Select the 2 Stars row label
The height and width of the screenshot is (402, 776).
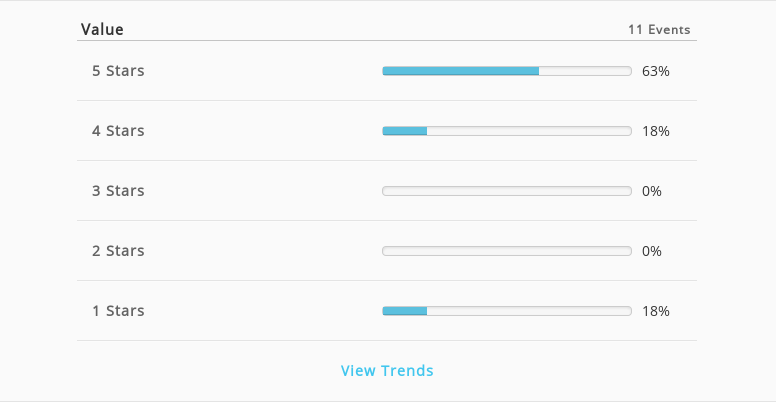[x=118, y=251]
